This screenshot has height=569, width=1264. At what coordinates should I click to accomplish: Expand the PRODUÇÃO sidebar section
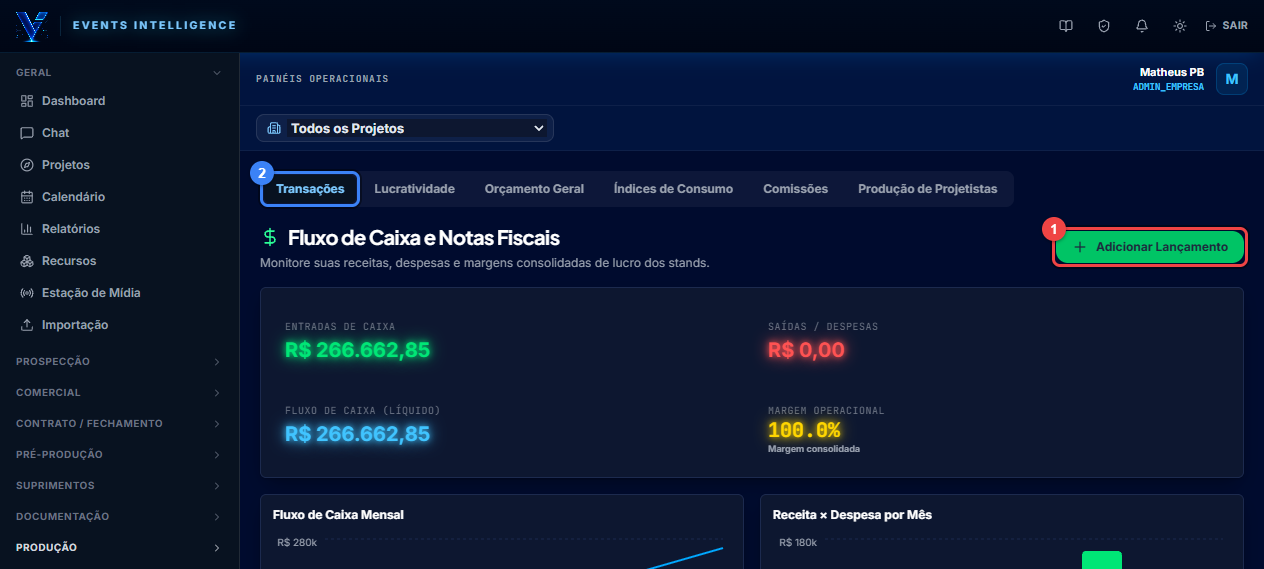pyautogui.click(x=120, y=547)
